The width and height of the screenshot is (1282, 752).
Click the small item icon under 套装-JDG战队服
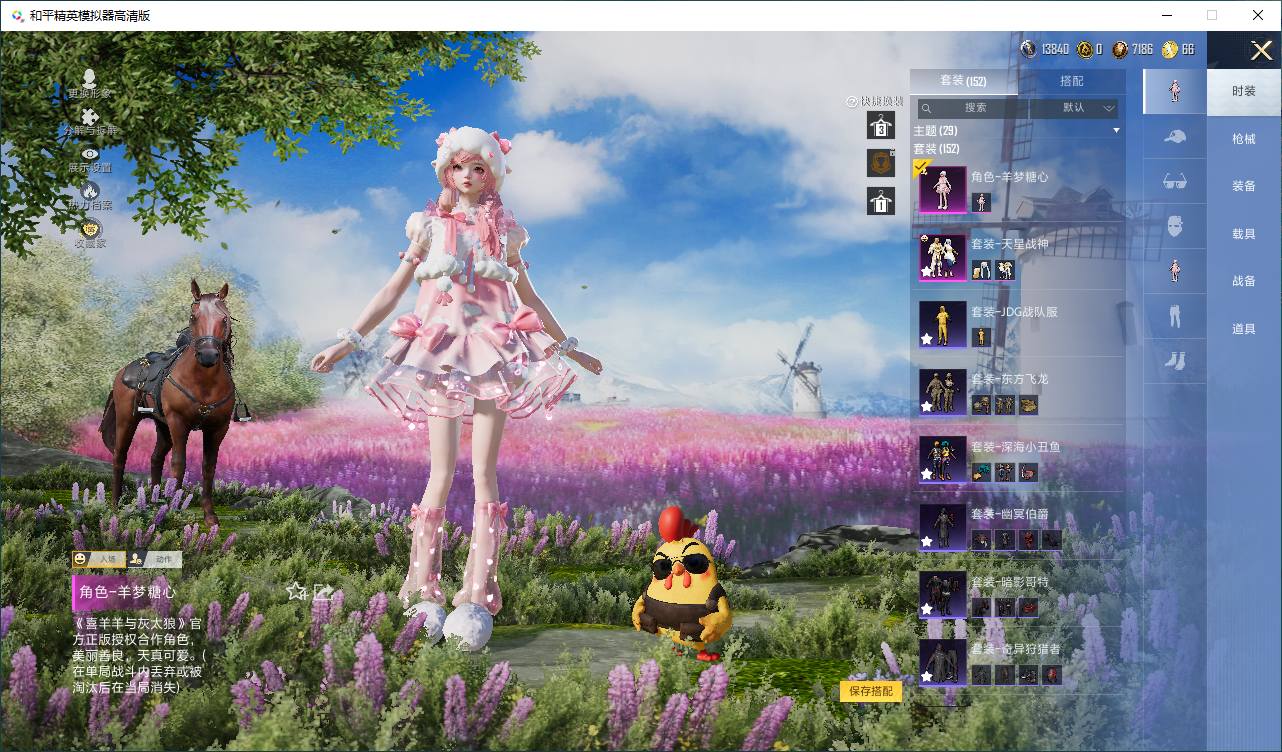coord(981,338)
